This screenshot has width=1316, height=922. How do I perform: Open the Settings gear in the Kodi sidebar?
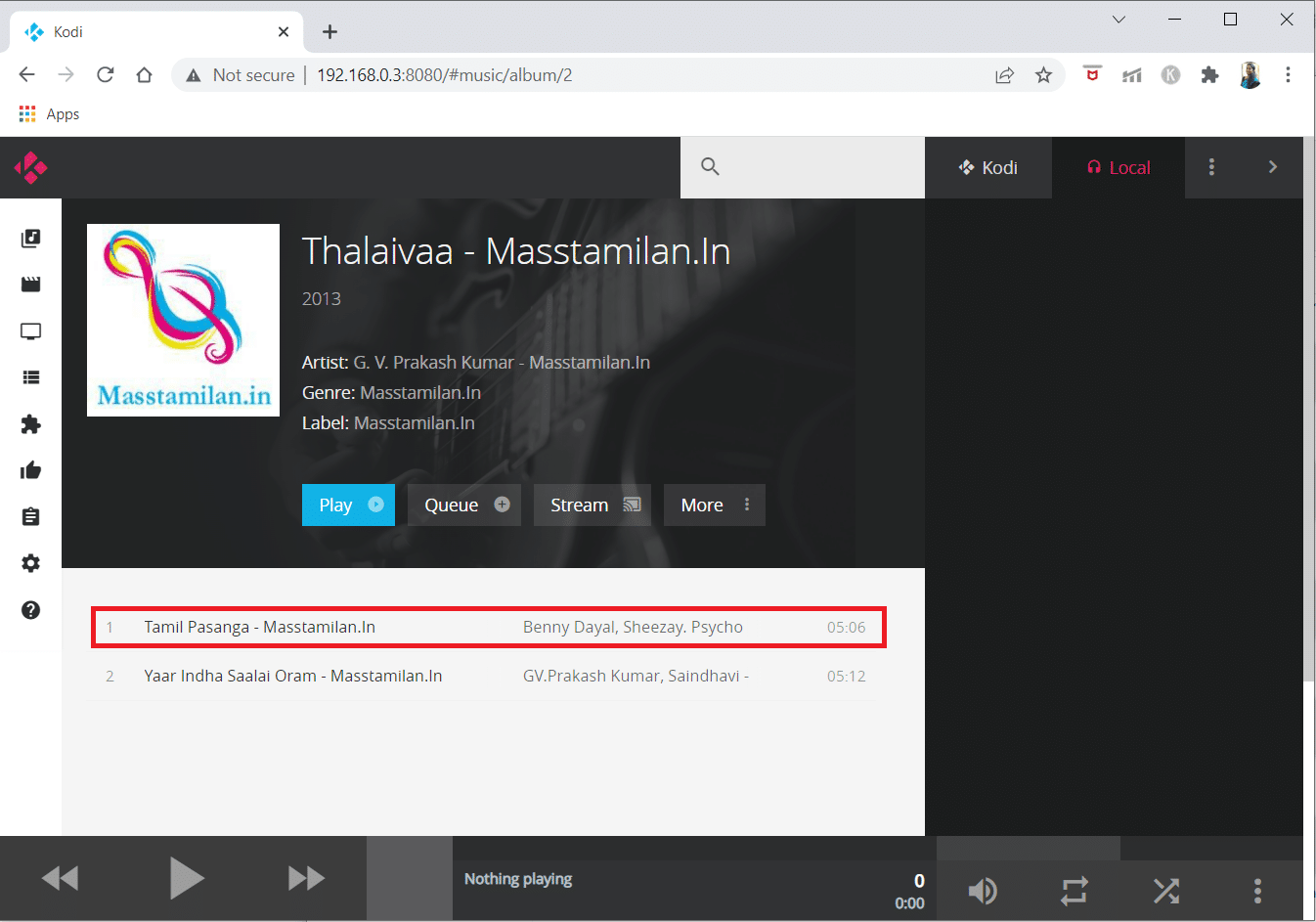[x=31, y=563]
